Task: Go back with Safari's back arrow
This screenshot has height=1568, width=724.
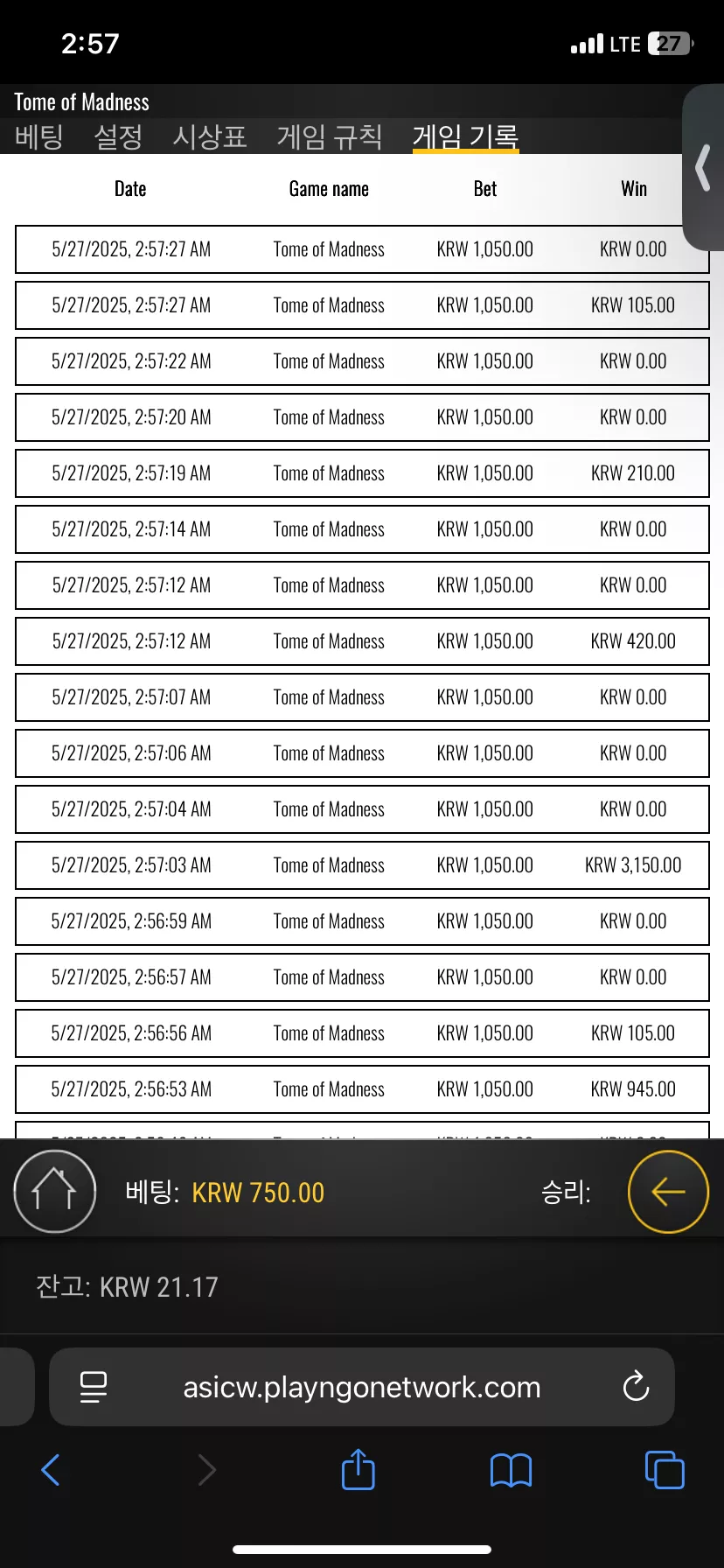Action: tap(51, 1470)
